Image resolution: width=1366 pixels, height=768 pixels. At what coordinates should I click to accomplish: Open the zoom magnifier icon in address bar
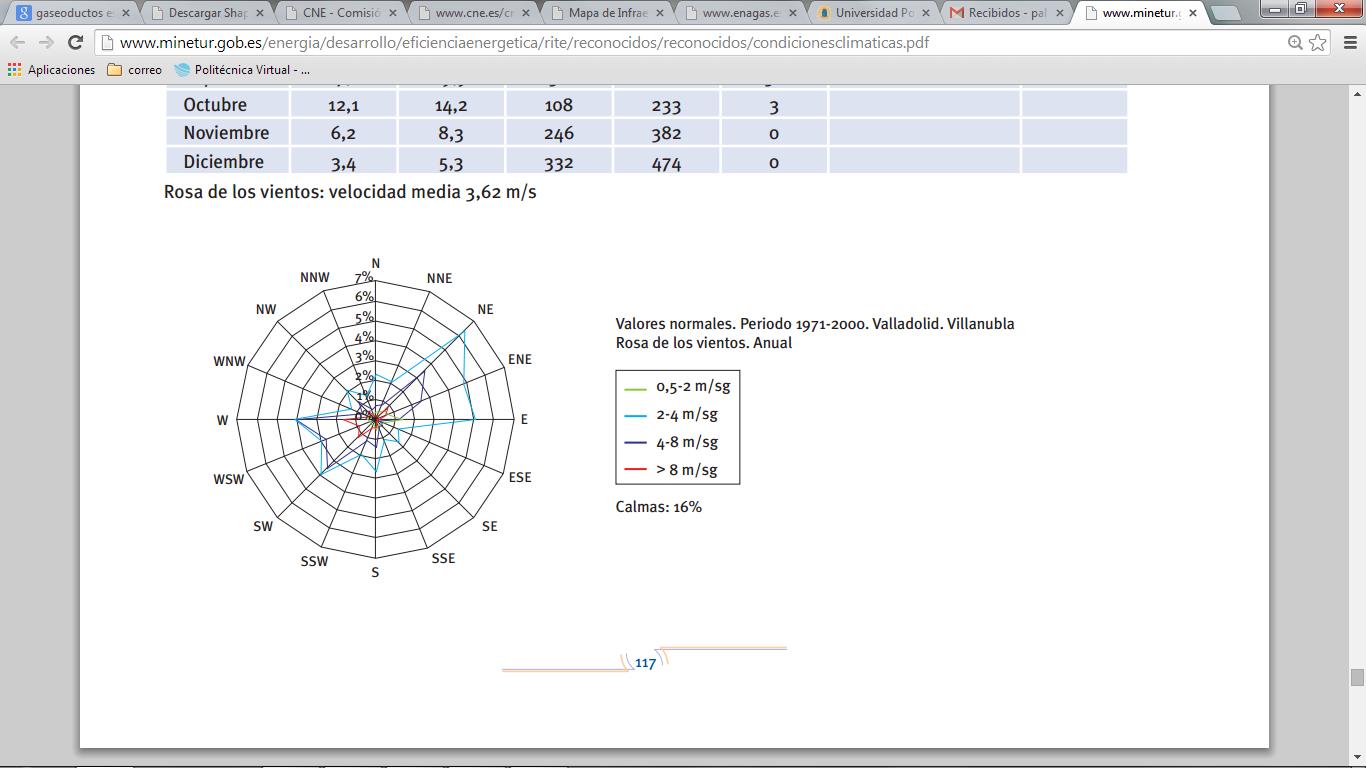1295,43
